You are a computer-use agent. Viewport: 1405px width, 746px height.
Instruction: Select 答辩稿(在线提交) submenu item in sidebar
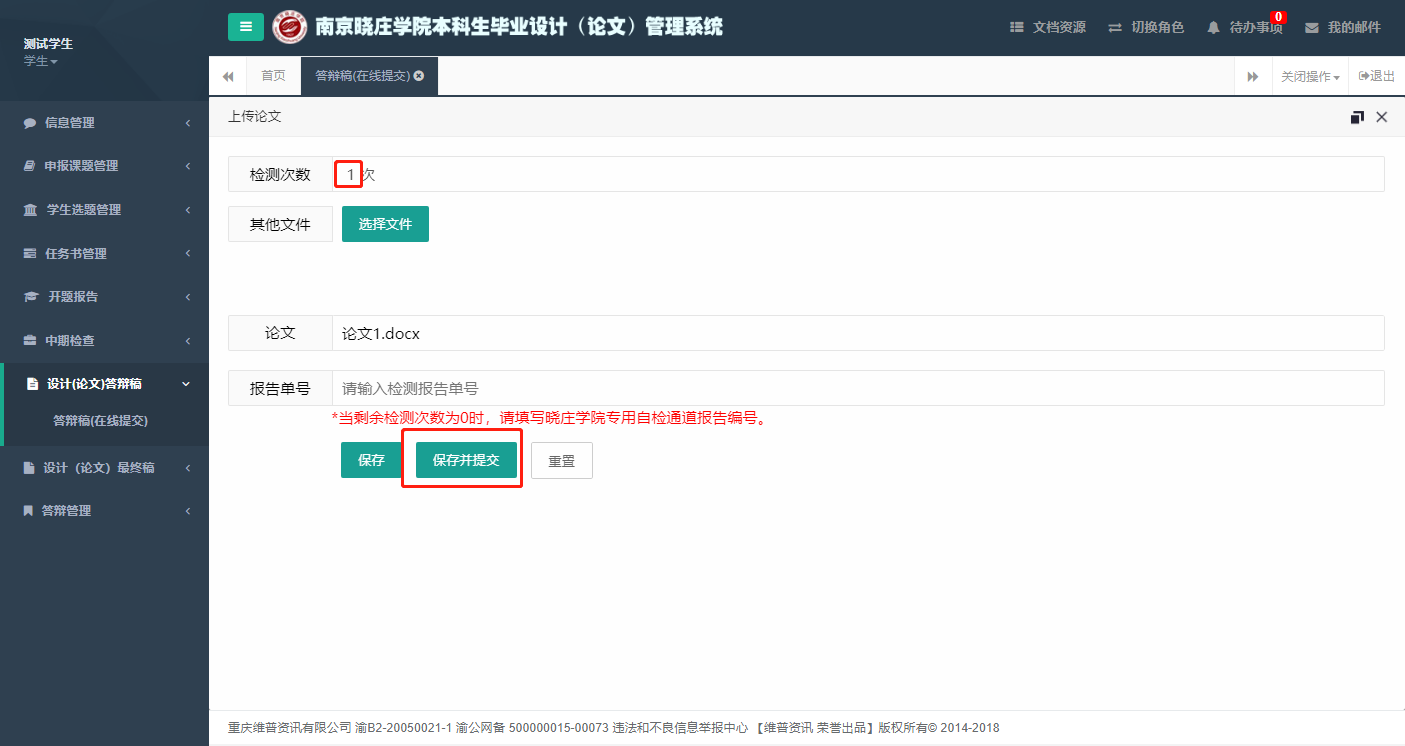pos(100,421)
